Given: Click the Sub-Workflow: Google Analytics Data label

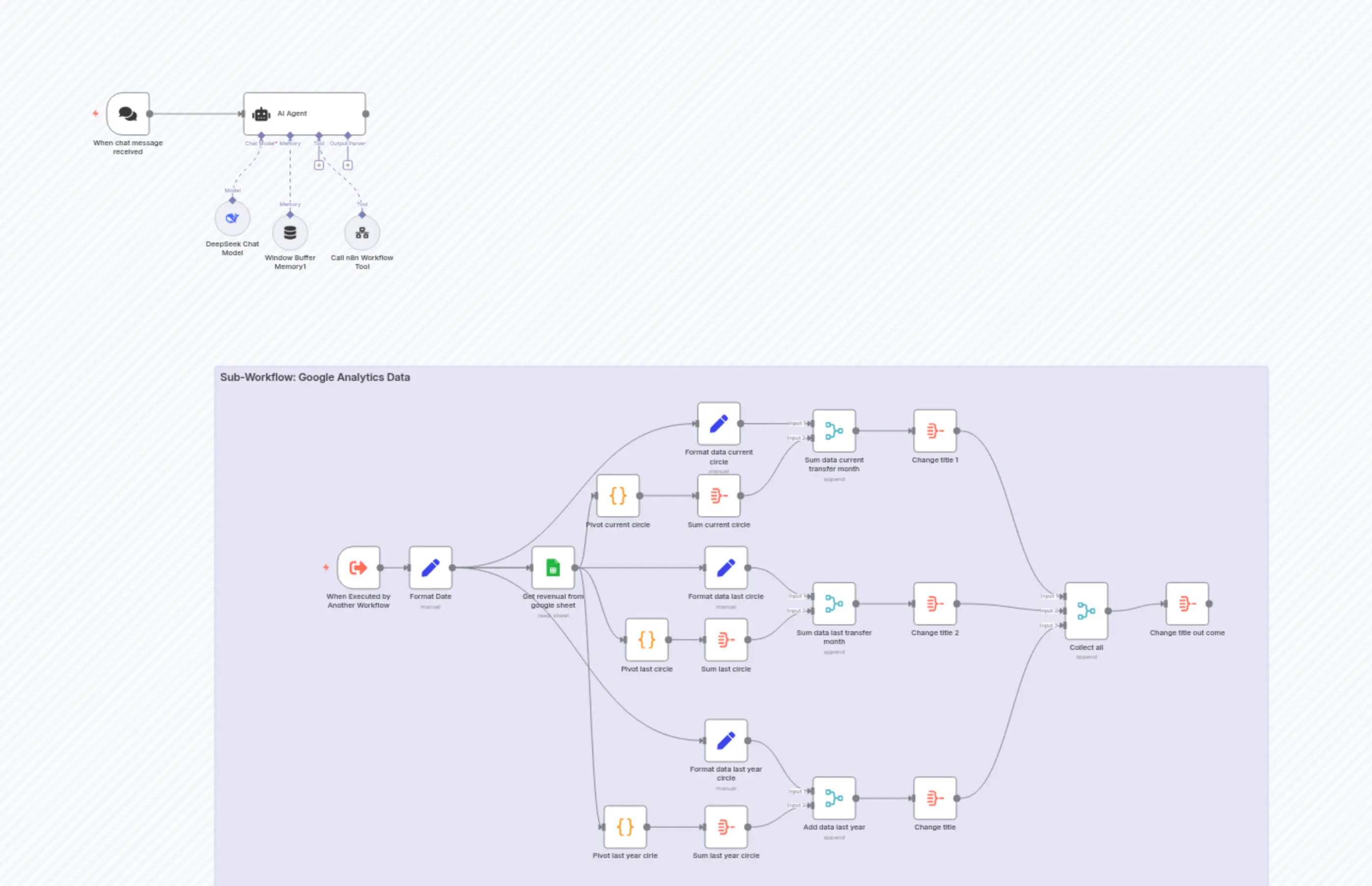Looking at the screenshot, I should click(x=315, y=377).
